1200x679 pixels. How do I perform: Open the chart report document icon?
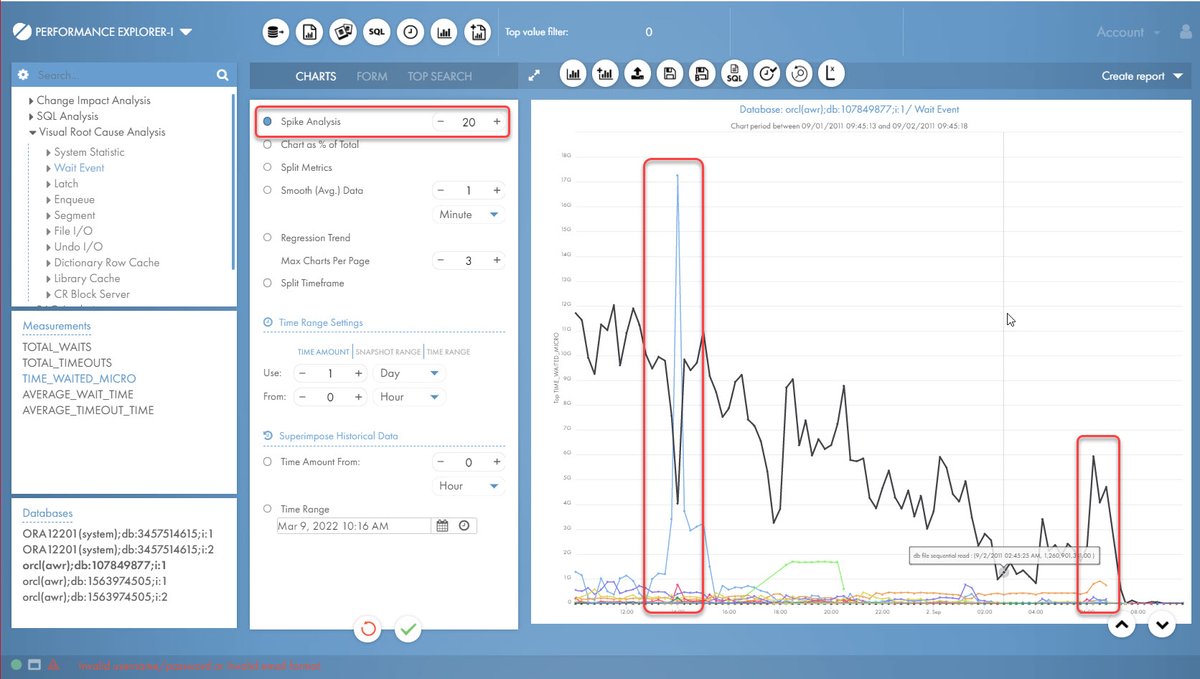tap(310, 32)
